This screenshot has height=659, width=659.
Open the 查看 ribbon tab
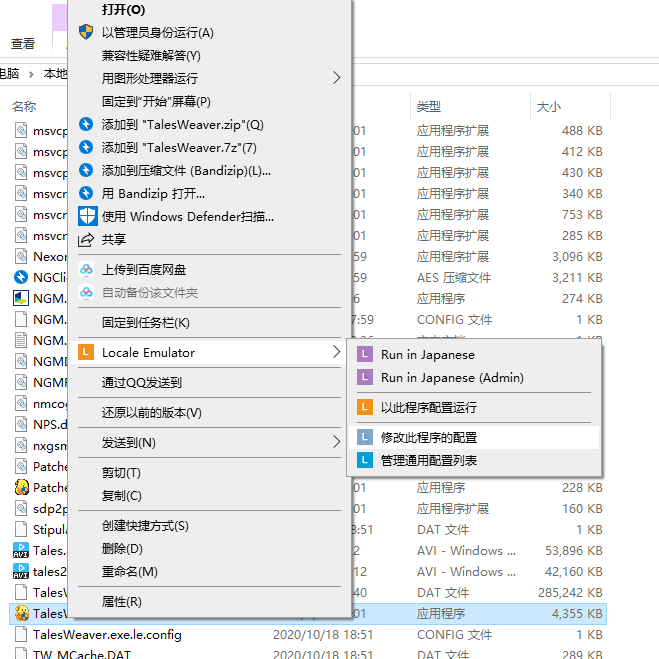(23, 43)
